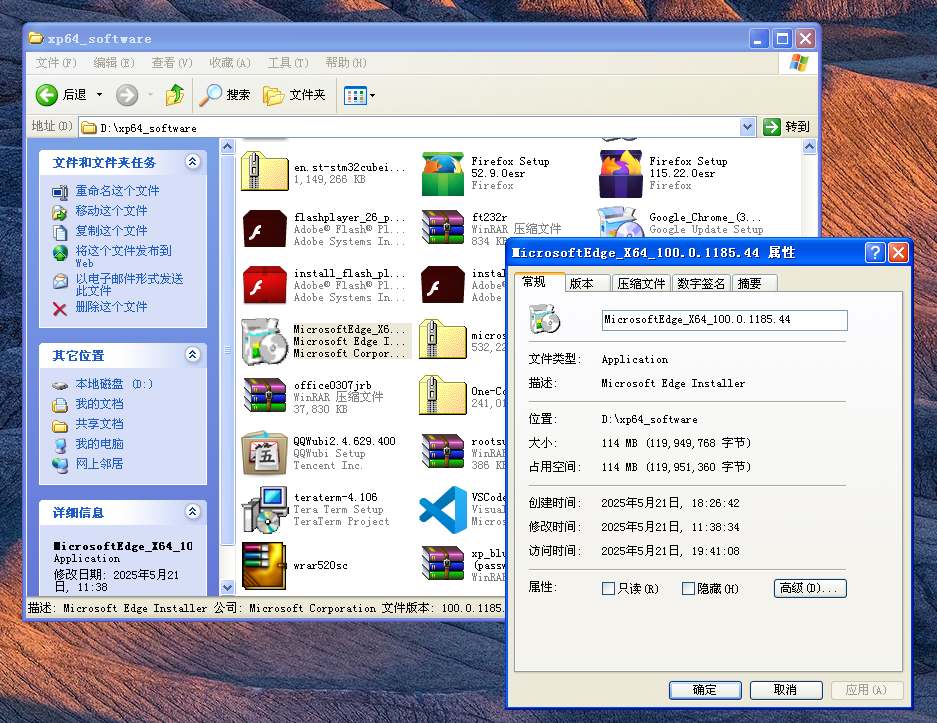The height and width of the screenshot is (723, 937).
Task: Select Firefox Setup 52.9.0esr installer icon
Action: [443, 174]
